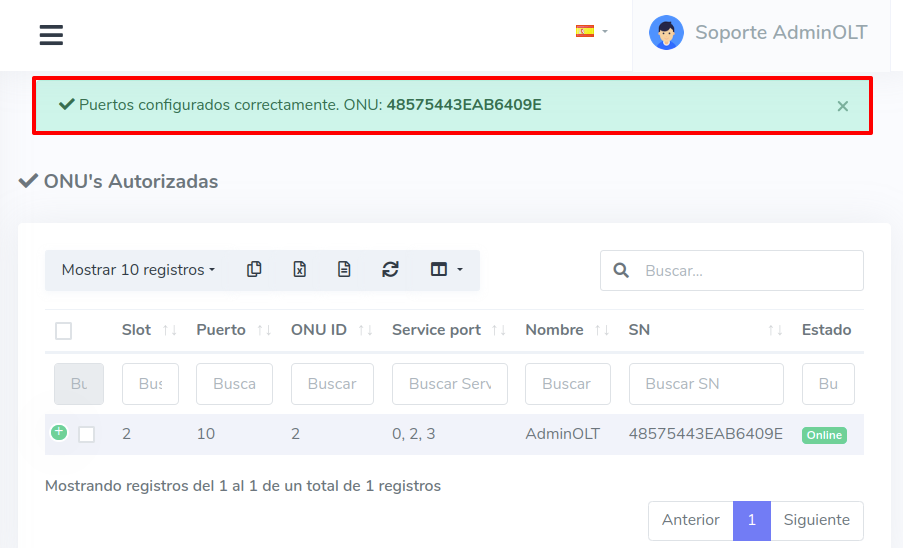Click the Buscar SN filter field
This screenshot has width=903, height=548.
705,384
